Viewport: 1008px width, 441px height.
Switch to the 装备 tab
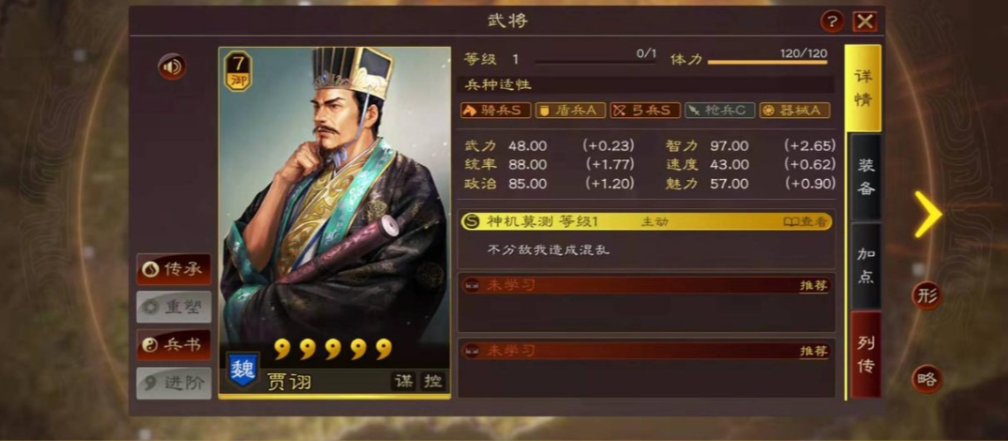pyautogui.click(x=865, y=177)
